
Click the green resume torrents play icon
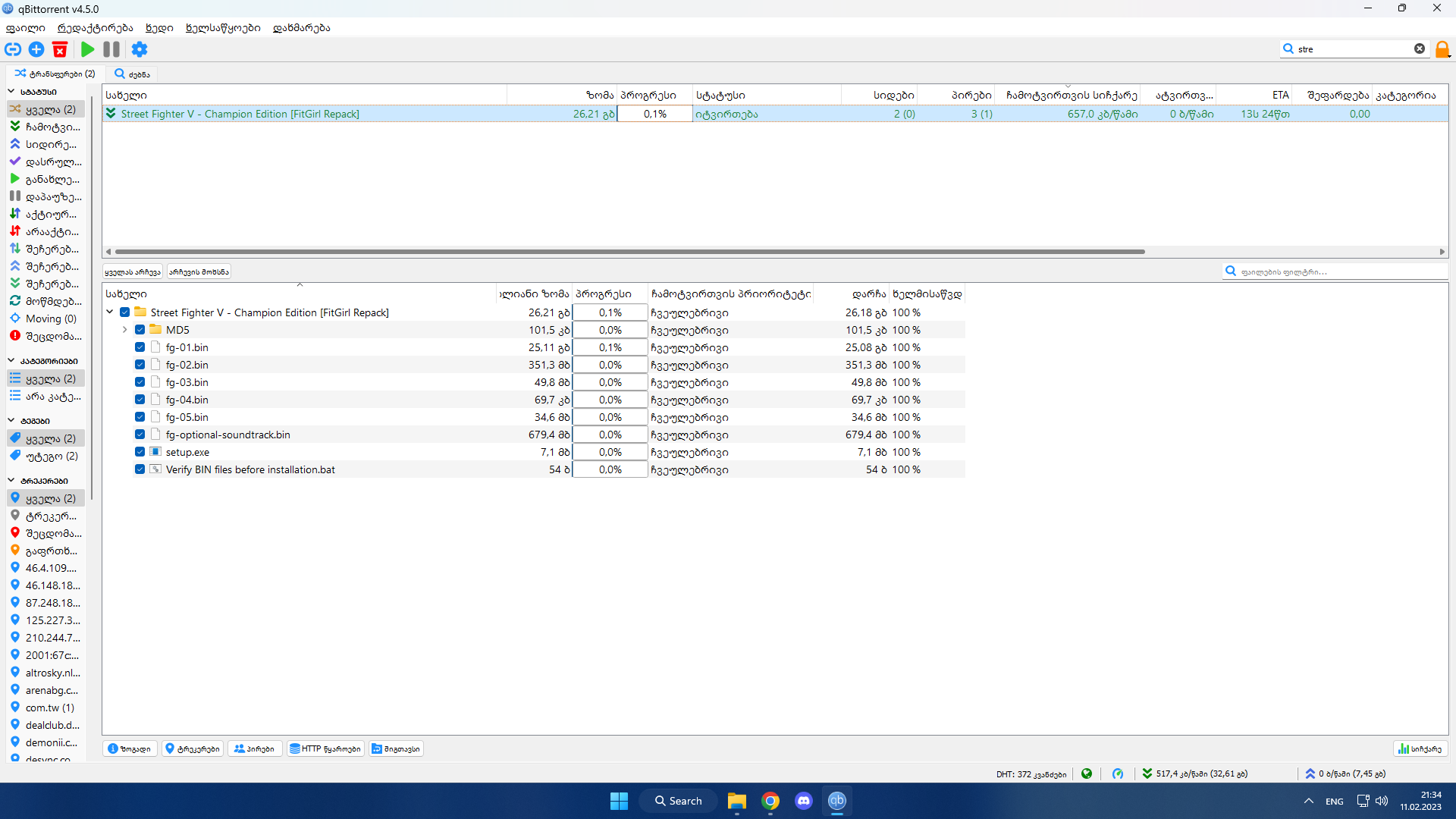point(88,49)
